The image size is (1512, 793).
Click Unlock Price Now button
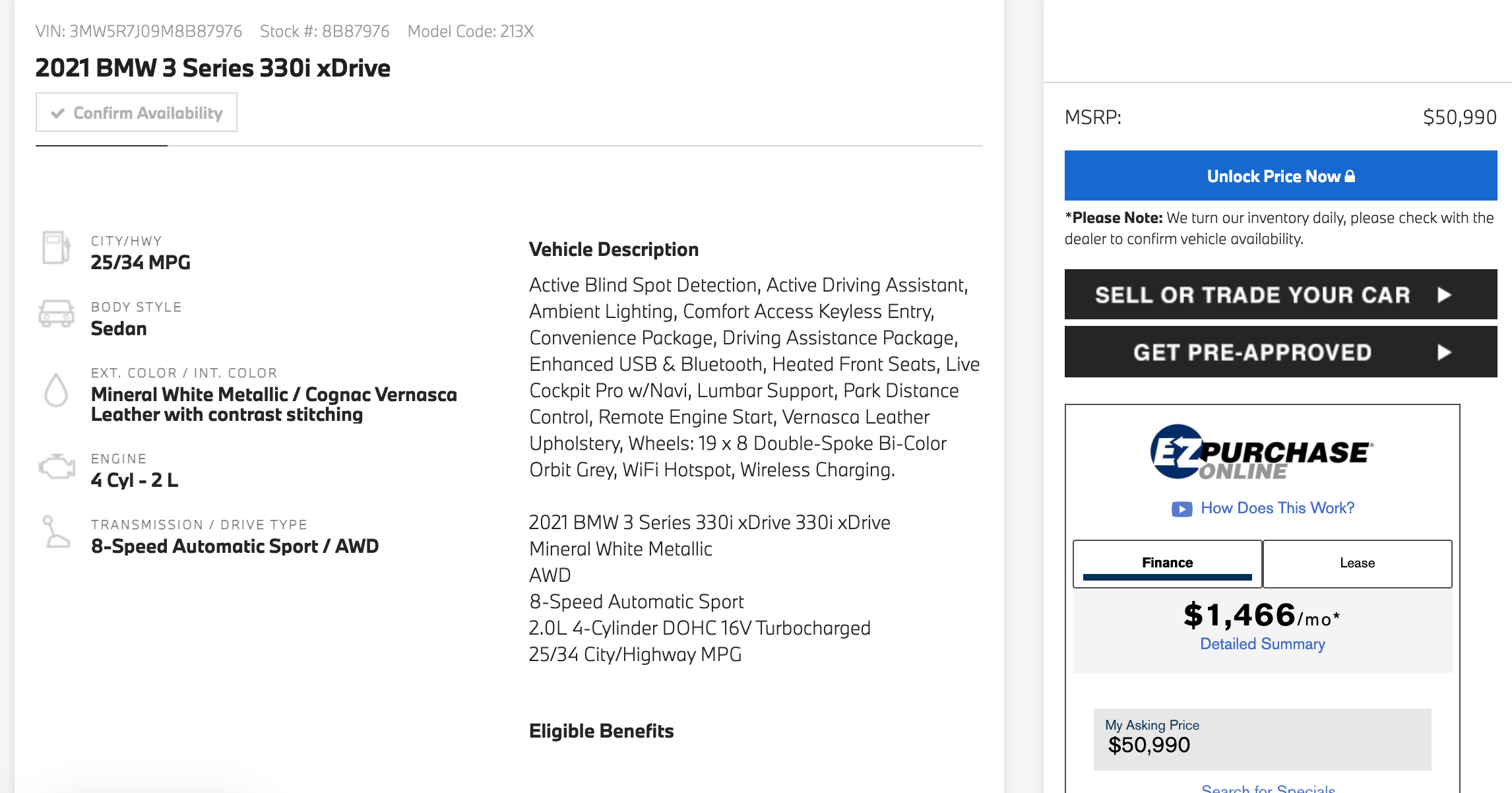coord(1280,175)
